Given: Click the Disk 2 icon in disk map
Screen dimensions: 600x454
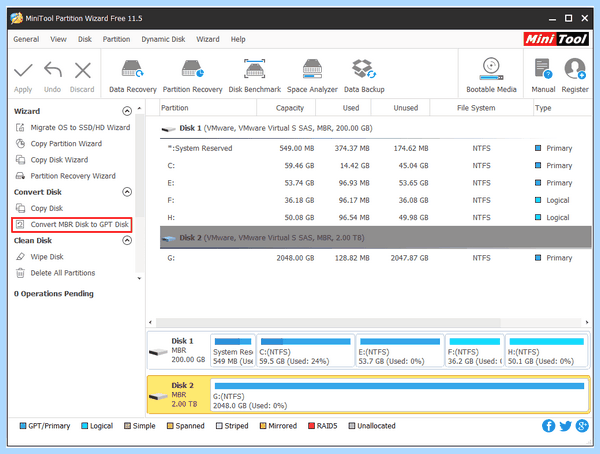Looking at the screenshot, I should pyautogui.click(x=158, y=396).
